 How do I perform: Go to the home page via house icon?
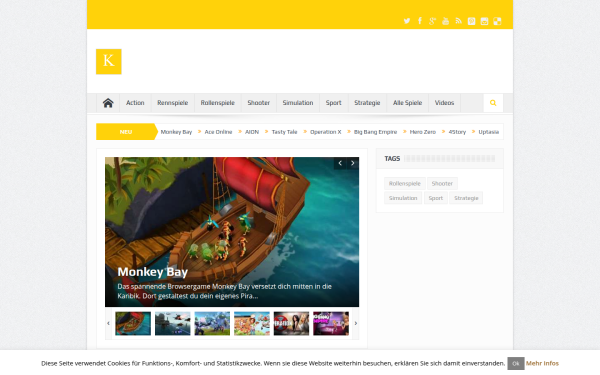click(x=108, y=103)
